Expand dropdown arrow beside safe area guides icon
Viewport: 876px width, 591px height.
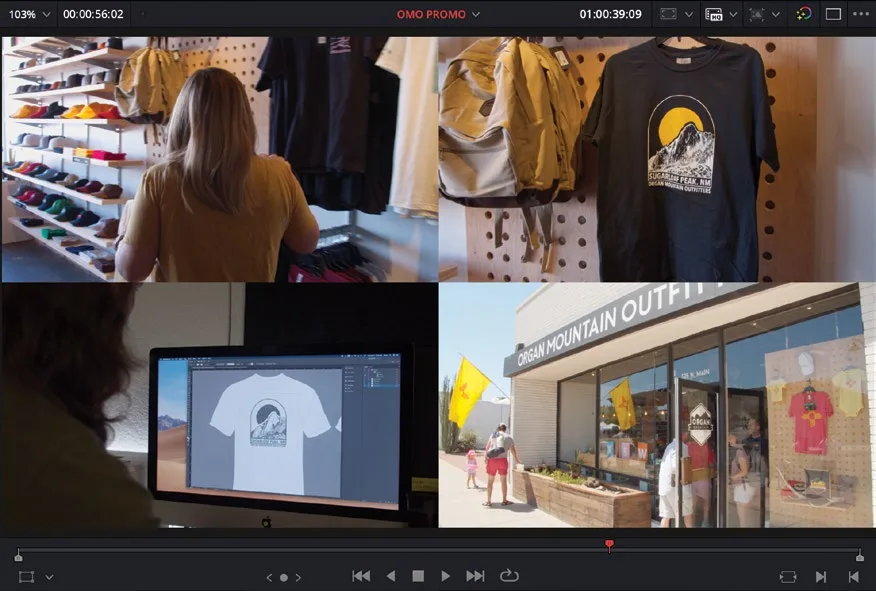click(x=689, y=15)
